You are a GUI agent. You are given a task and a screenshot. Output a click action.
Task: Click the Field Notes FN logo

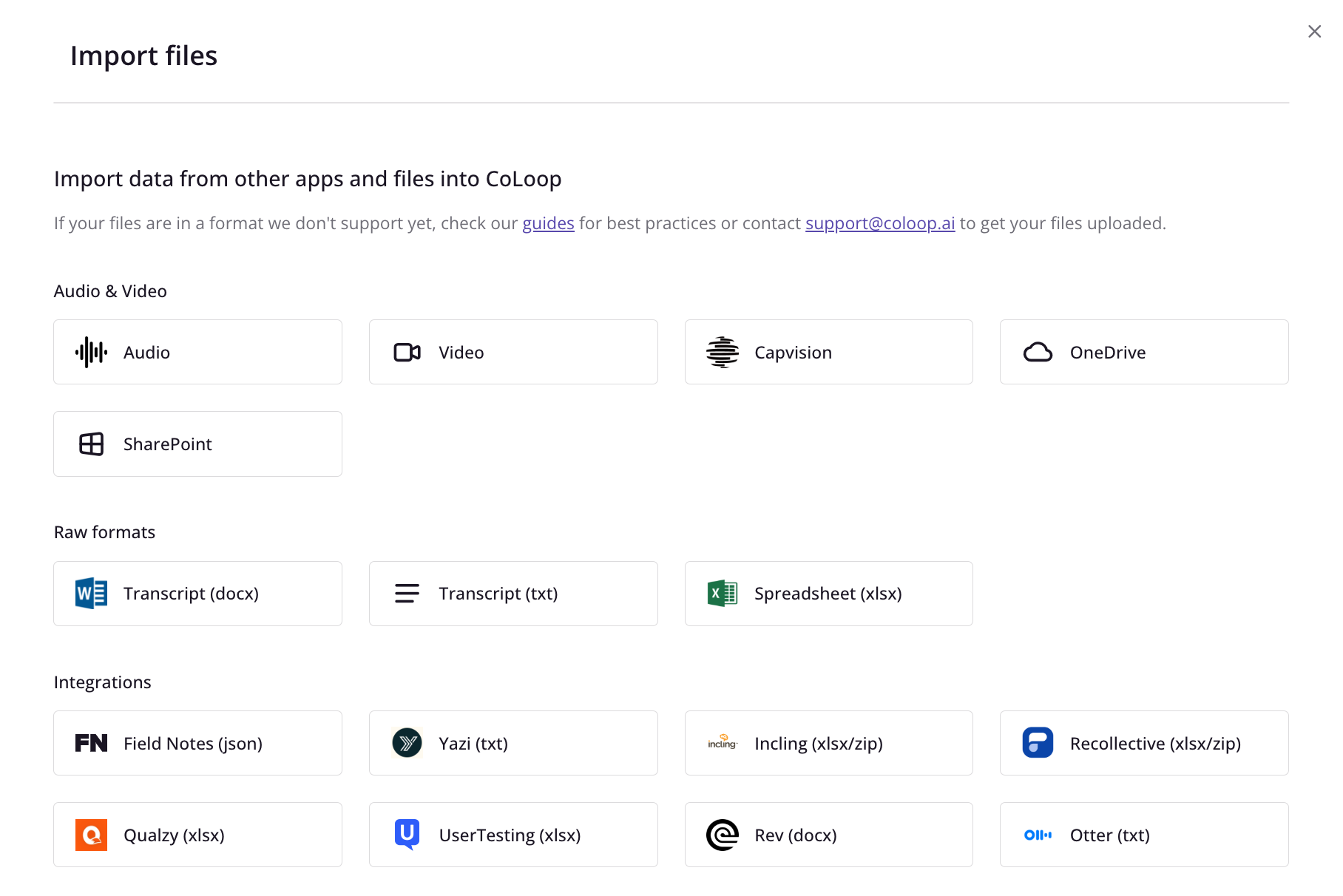[91, 743]
